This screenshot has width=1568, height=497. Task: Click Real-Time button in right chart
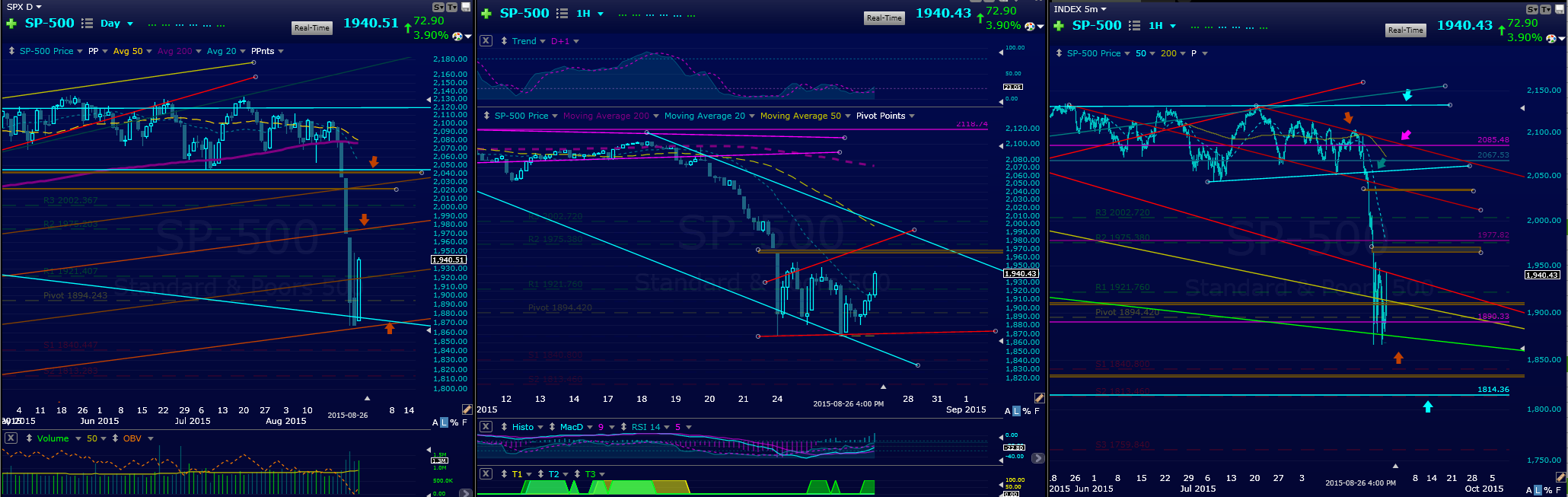tap(1405, 30)
